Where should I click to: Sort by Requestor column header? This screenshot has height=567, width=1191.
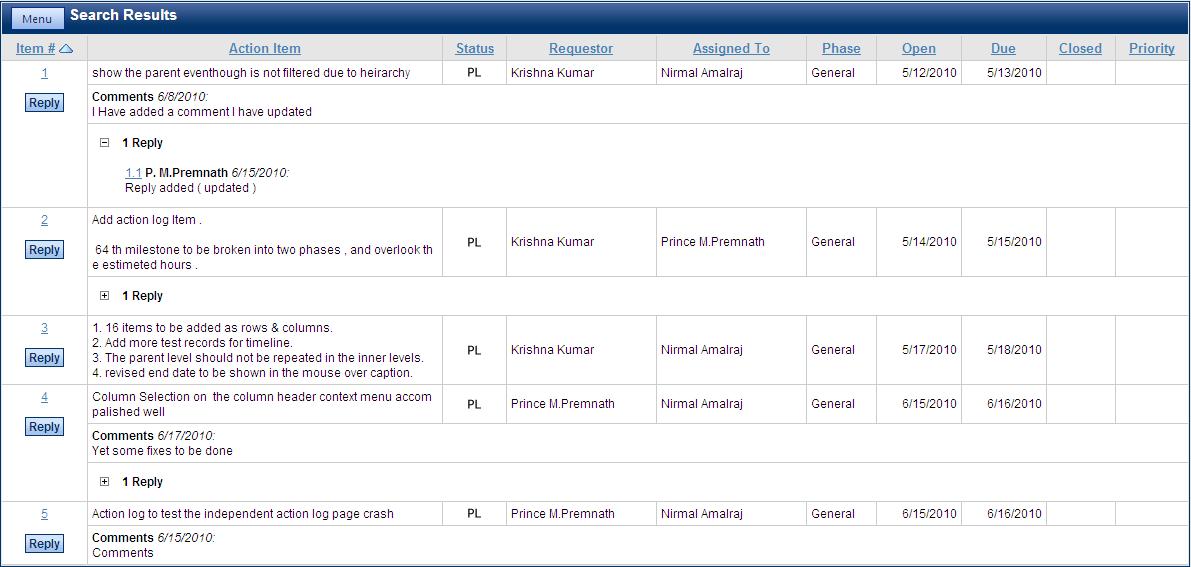point(581,48)
